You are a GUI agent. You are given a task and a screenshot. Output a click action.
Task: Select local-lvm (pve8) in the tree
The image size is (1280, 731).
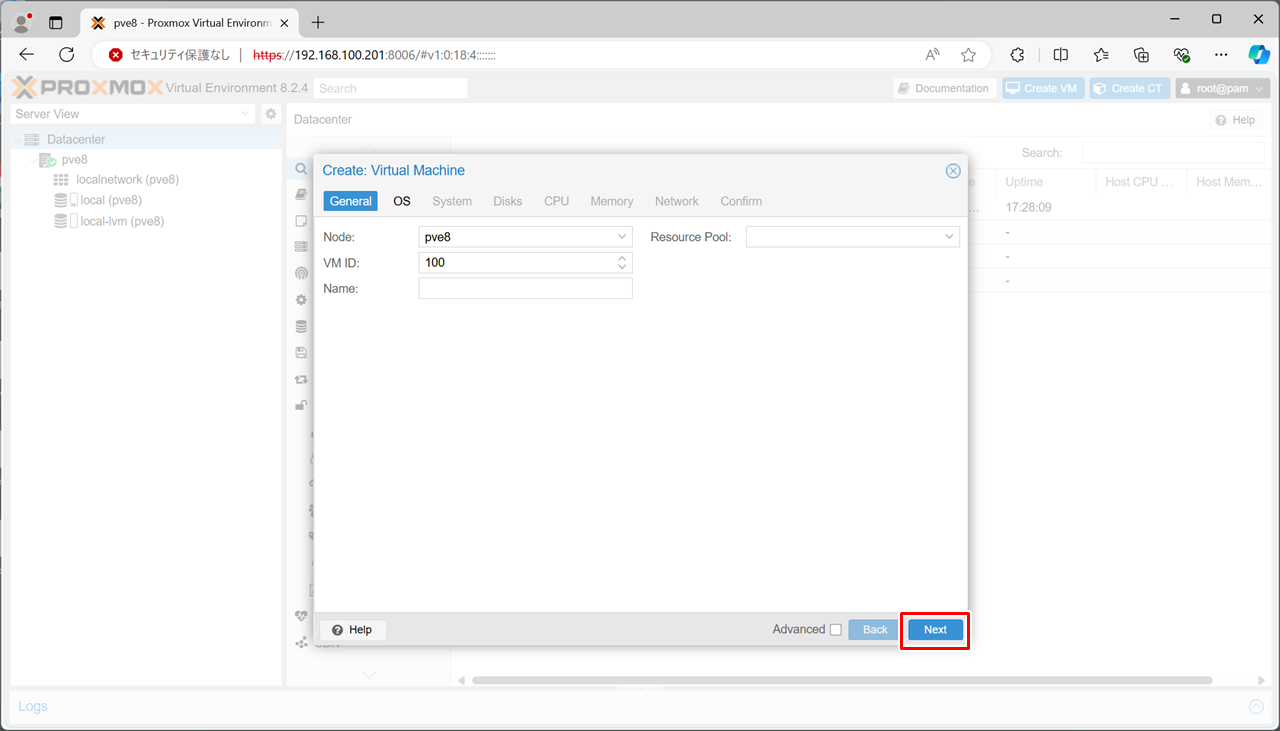click(x=121, y=221)
